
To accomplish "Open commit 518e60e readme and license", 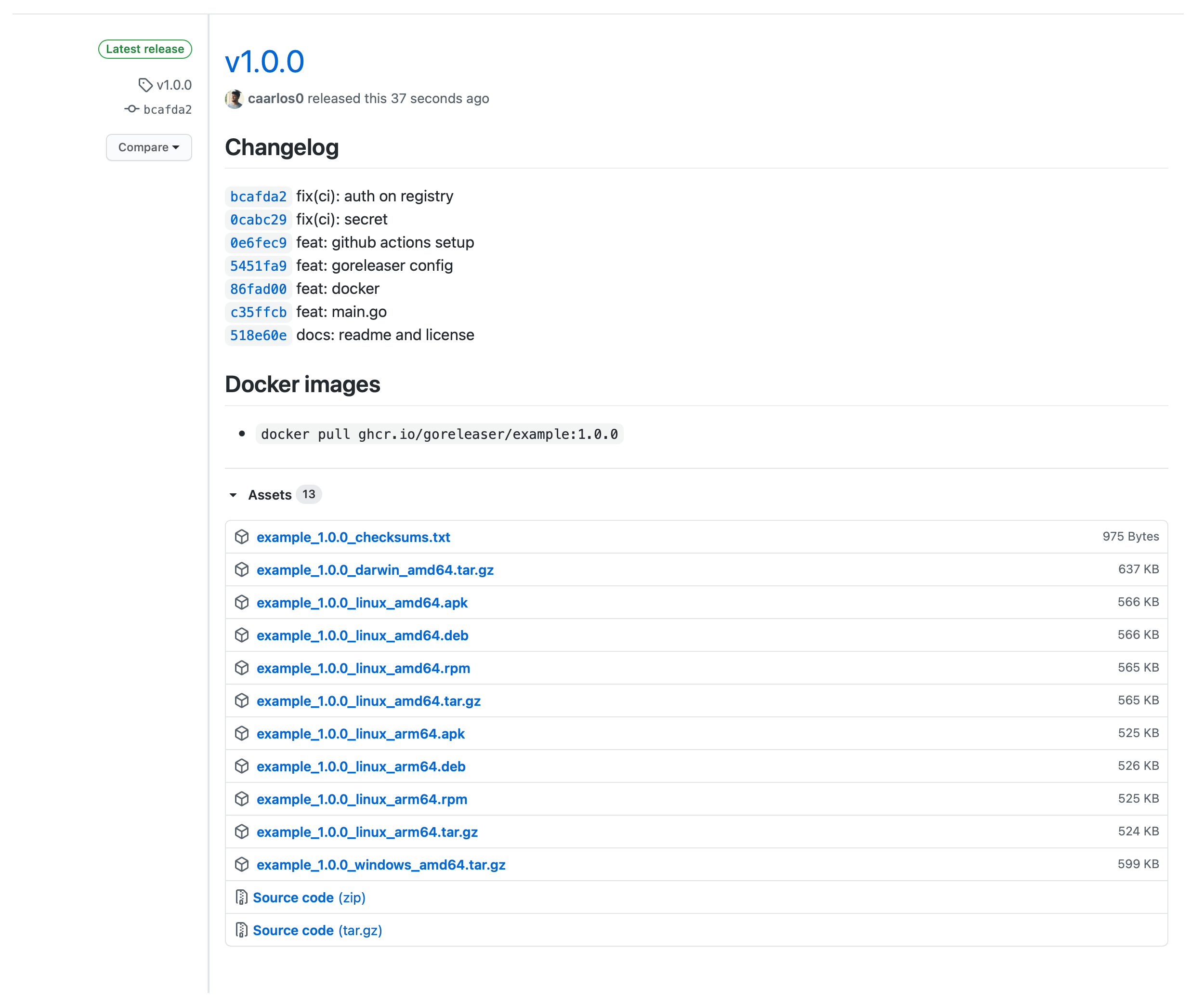I will tap(258, 335).
